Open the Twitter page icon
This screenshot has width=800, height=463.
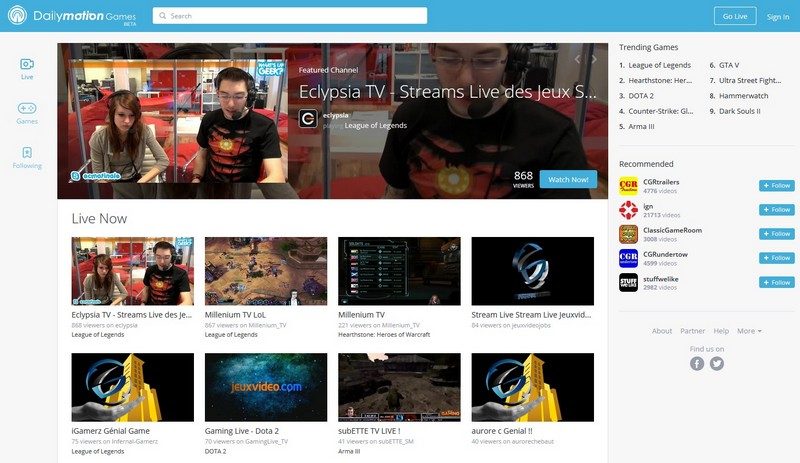click(717, 363)
